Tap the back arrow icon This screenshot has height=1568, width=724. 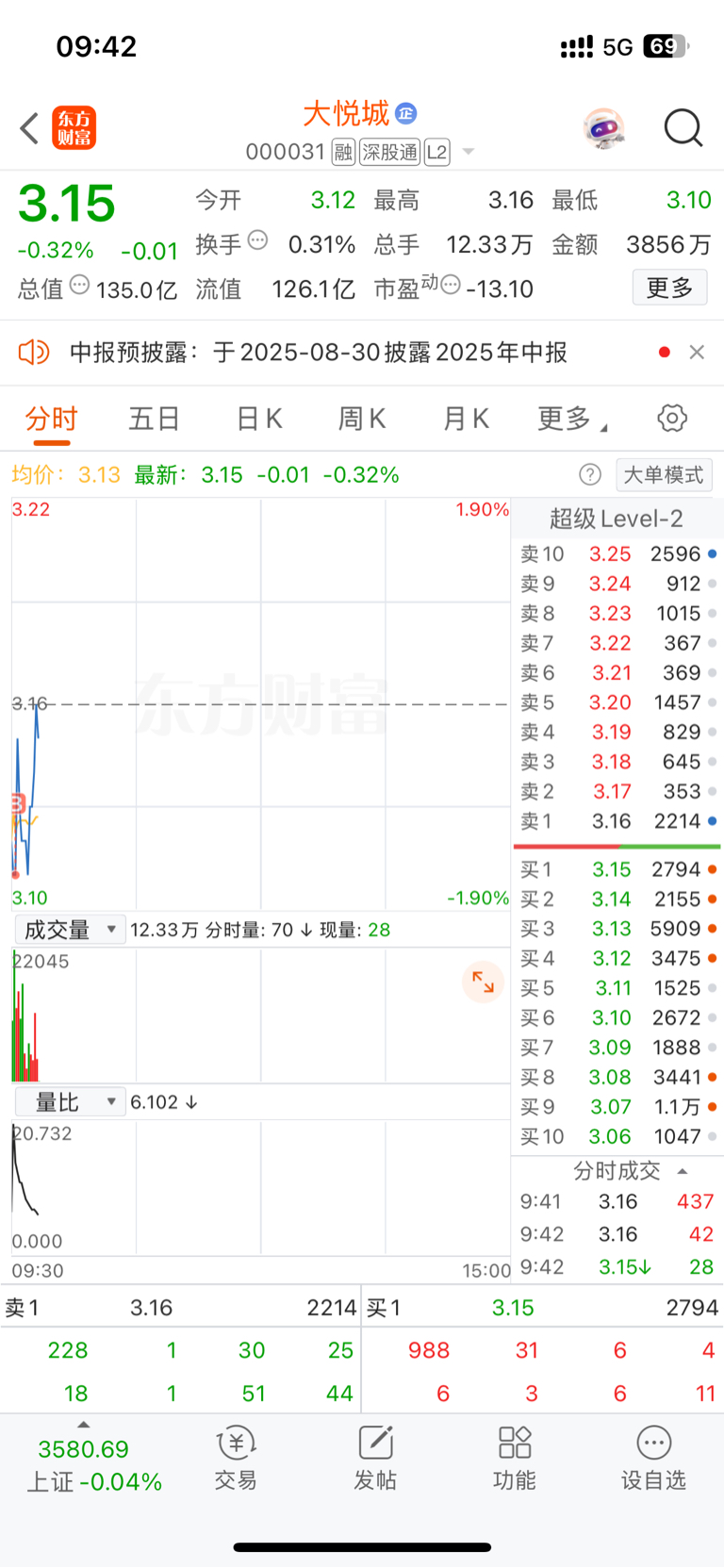coord(29,128)
